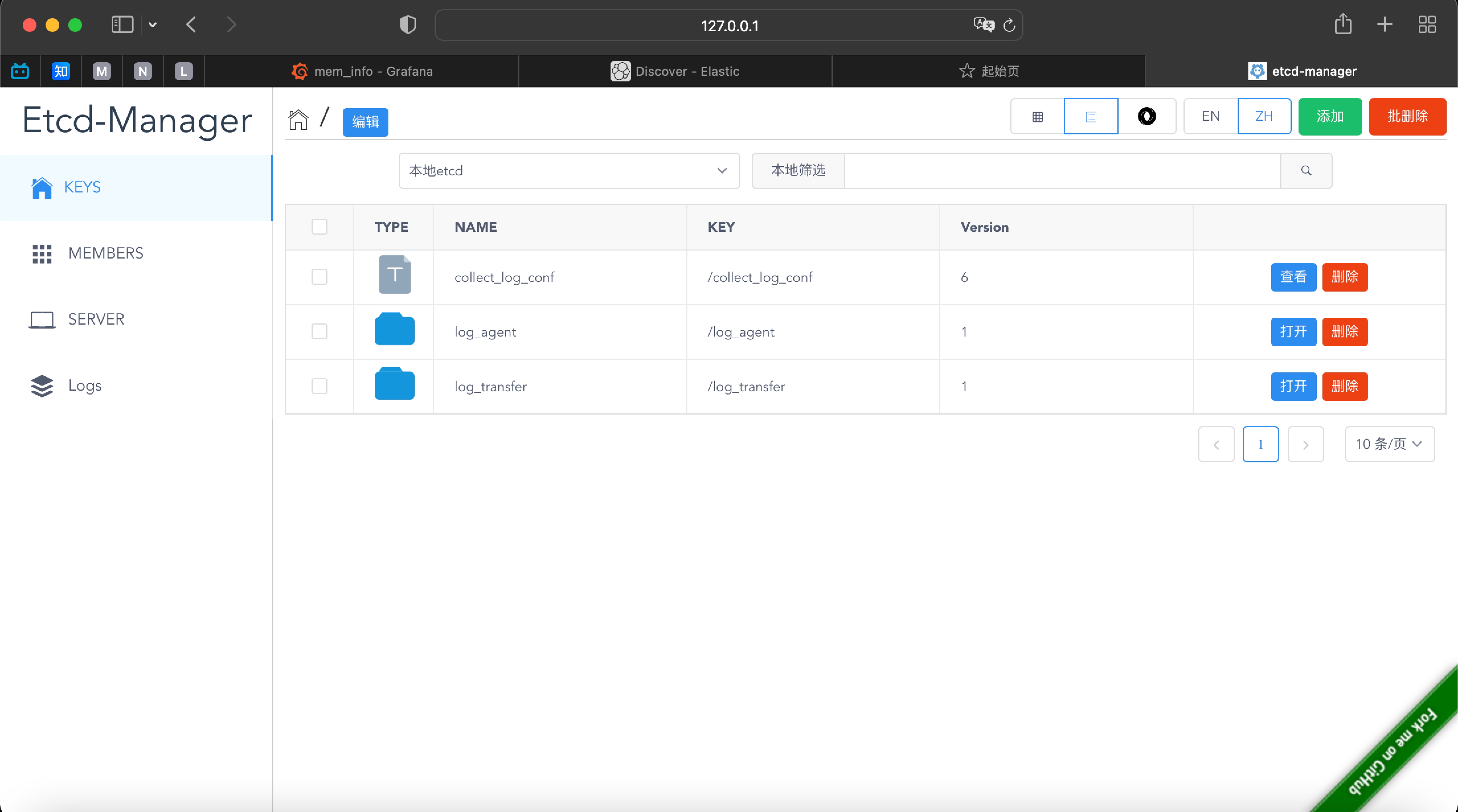The image size is (1458, 812).
Task: Click the home breadcrumb icon
Action: (298, 120)
